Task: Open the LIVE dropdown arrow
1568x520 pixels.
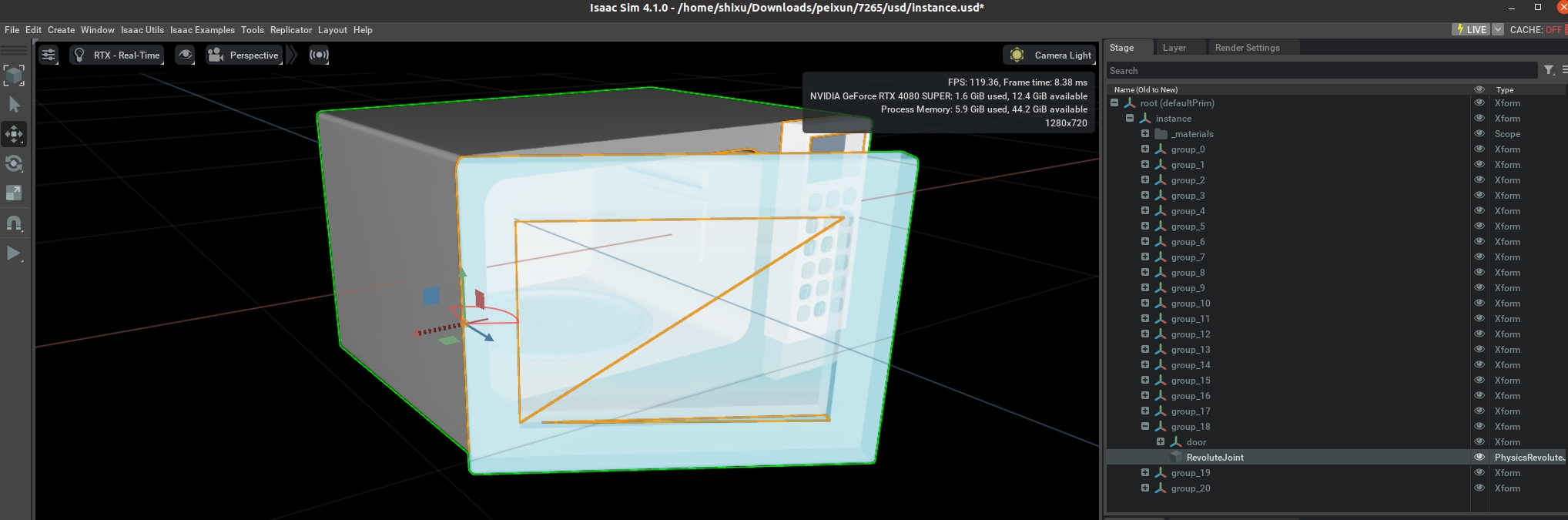Action: (1498, 29)
